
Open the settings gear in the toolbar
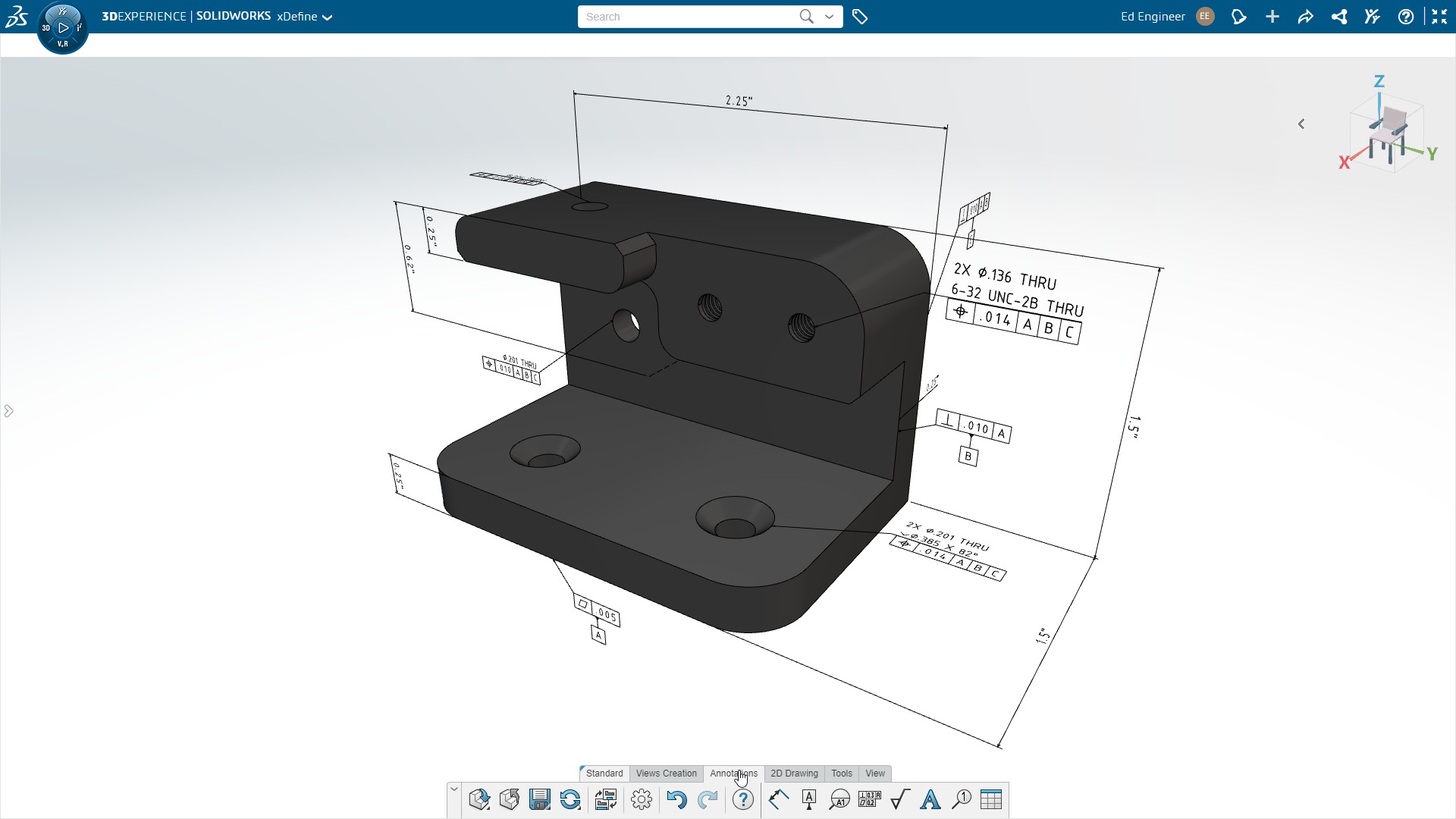[x=642, y=799]
